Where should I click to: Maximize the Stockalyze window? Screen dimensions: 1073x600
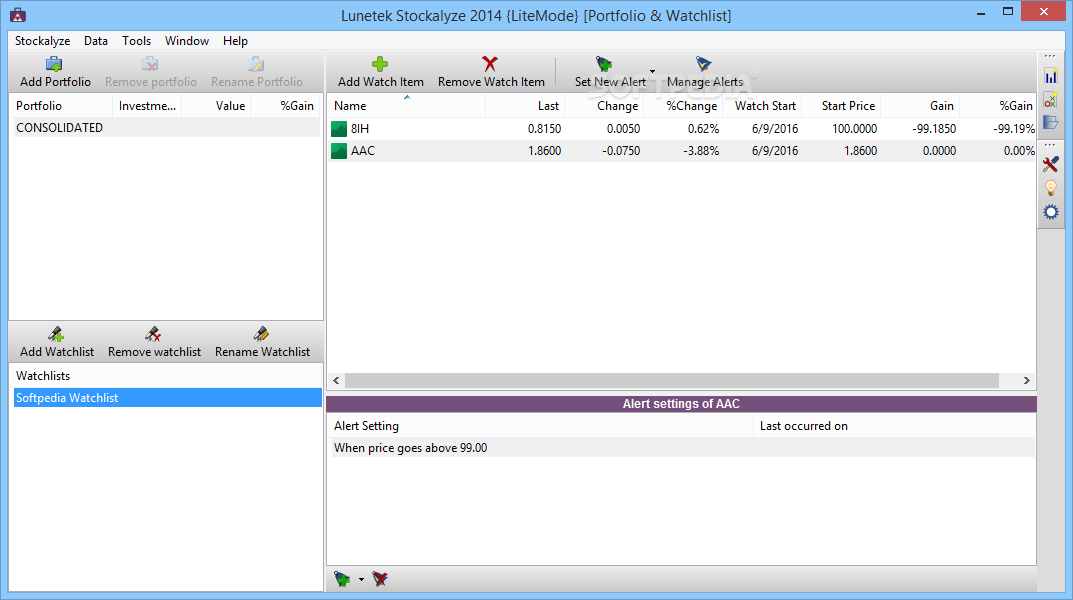tap(1008, 12)
